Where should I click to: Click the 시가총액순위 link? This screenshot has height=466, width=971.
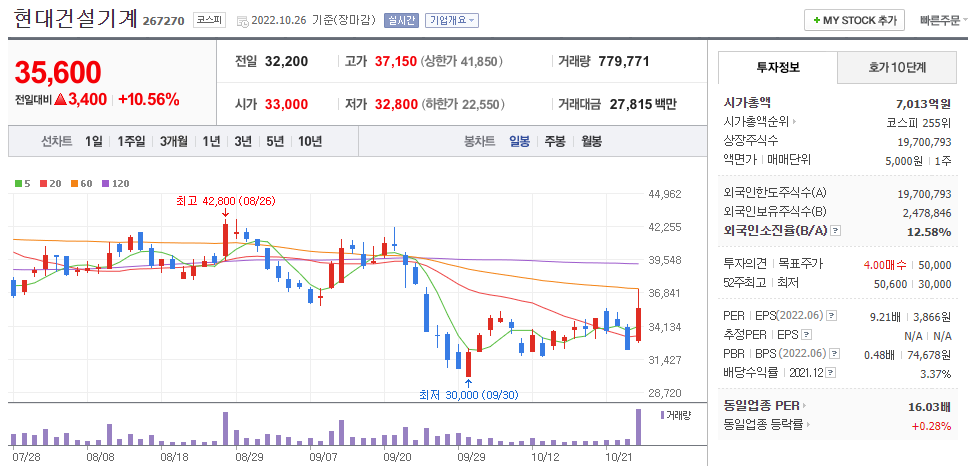[757, 122]
